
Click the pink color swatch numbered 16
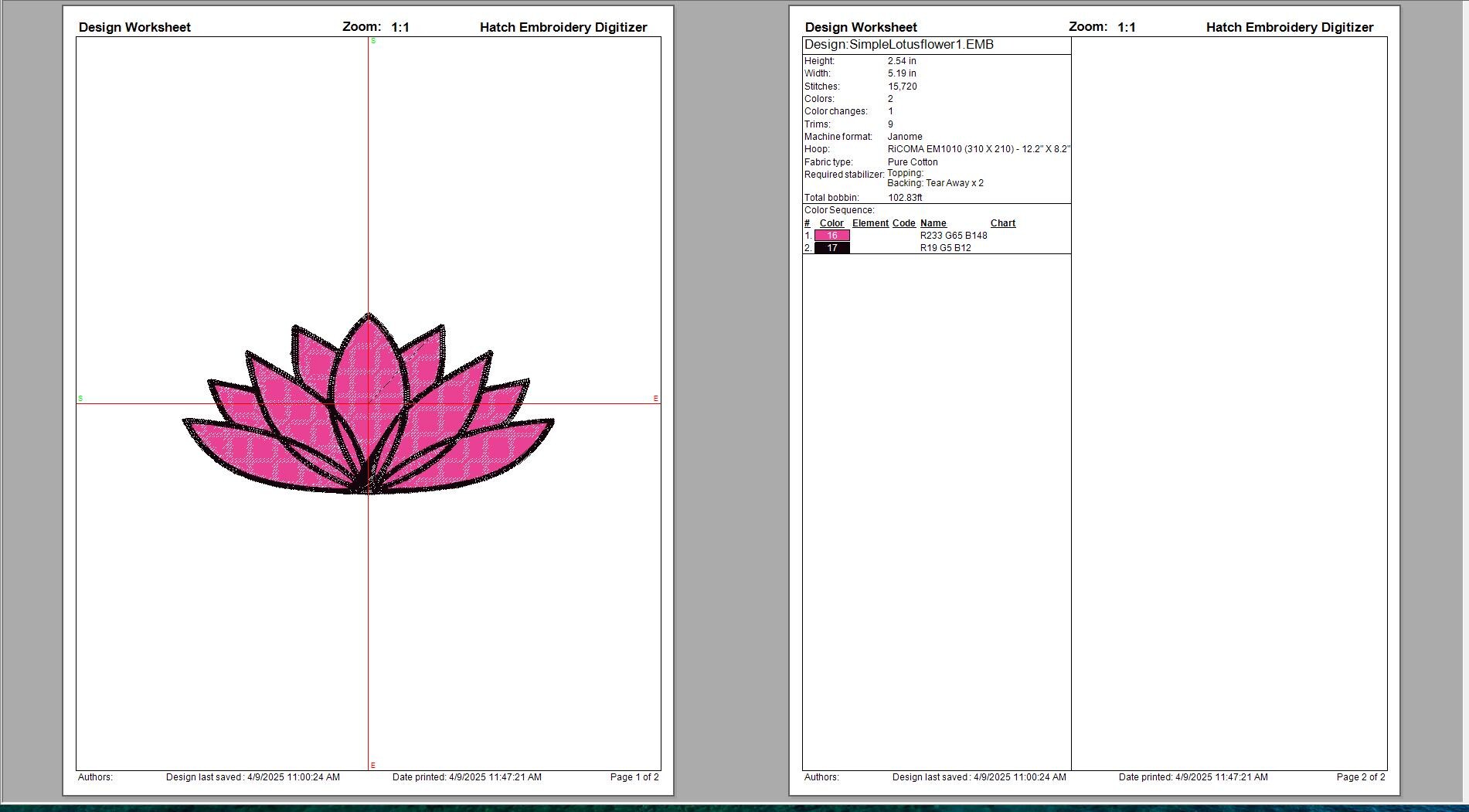[x=832, y=236]
